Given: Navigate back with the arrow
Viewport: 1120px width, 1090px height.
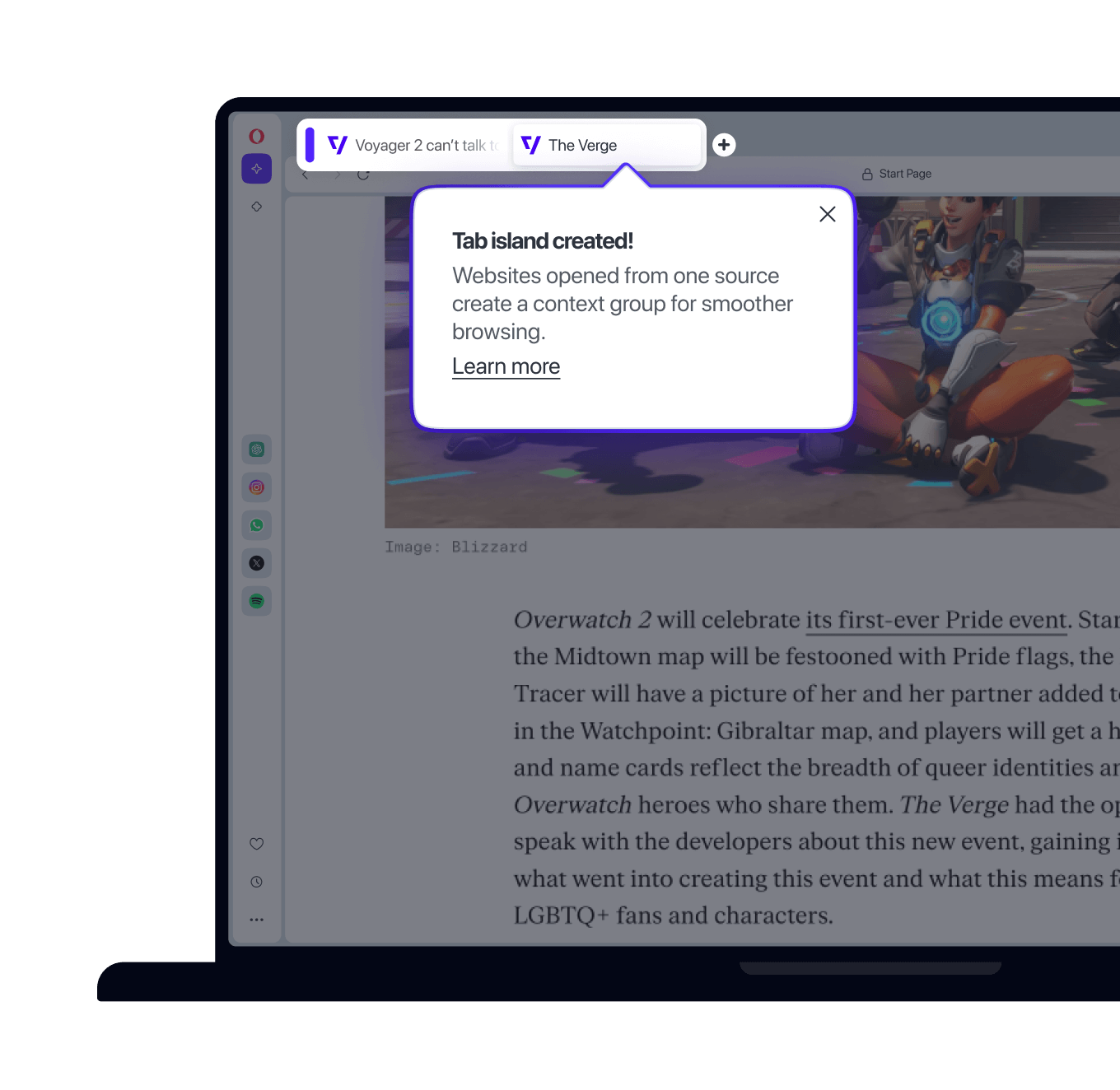Looking at the screenshot, I should (304, 174).
